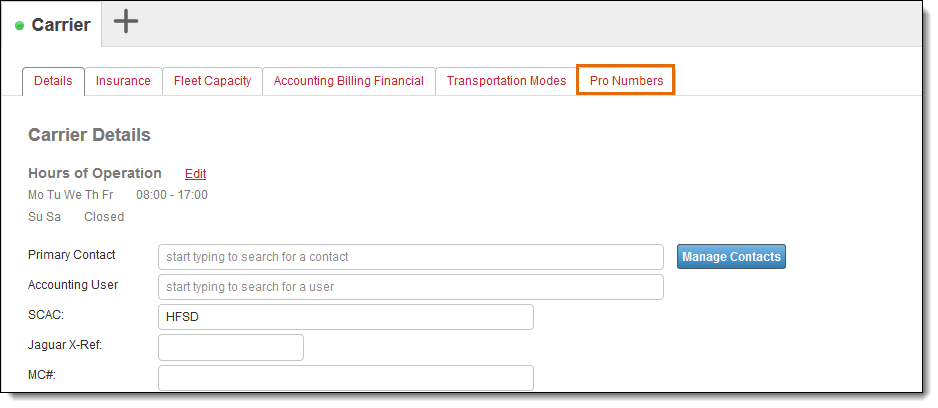This screenshot has width=938, height=408.
Task: Open the Details tab
Action: (53, 81)
